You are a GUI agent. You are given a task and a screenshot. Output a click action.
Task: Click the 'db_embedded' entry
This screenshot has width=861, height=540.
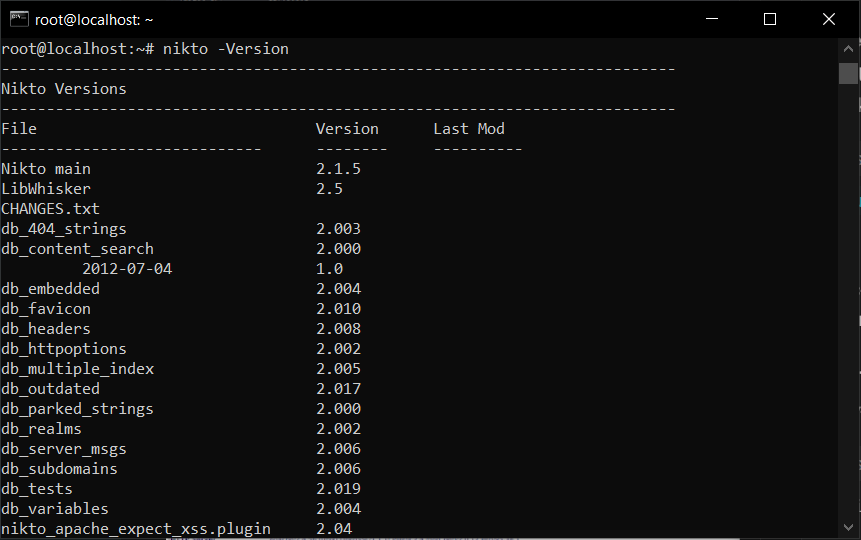(x=51, y=289)
